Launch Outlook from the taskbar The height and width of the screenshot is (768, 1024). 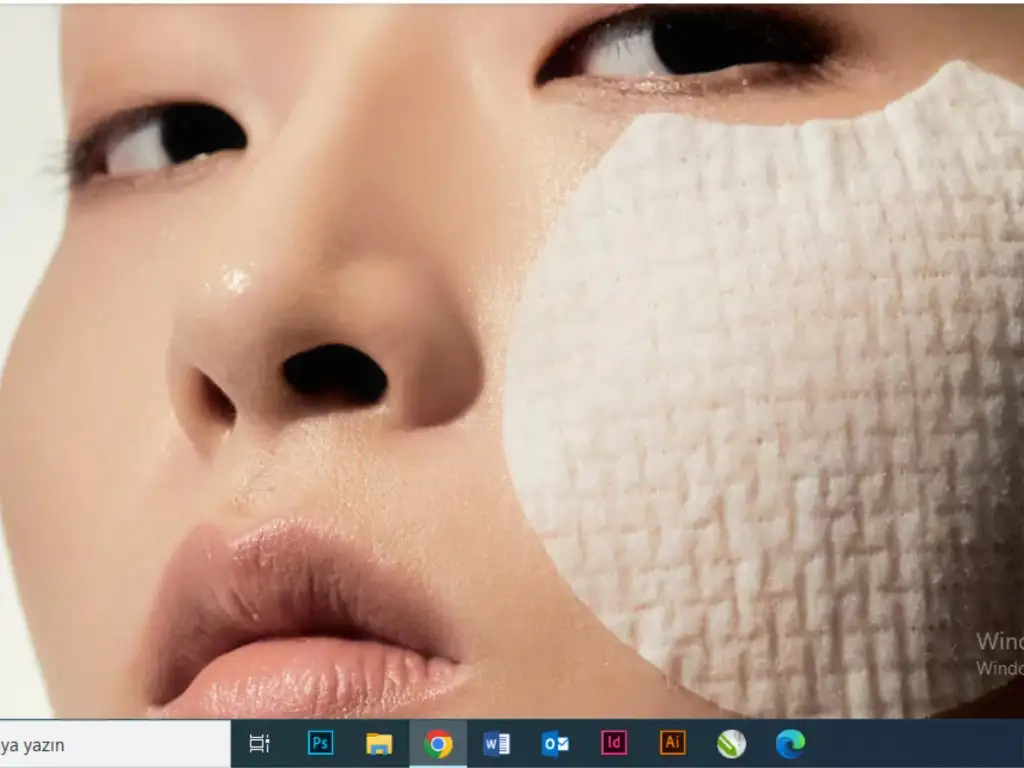coord(555,744)
